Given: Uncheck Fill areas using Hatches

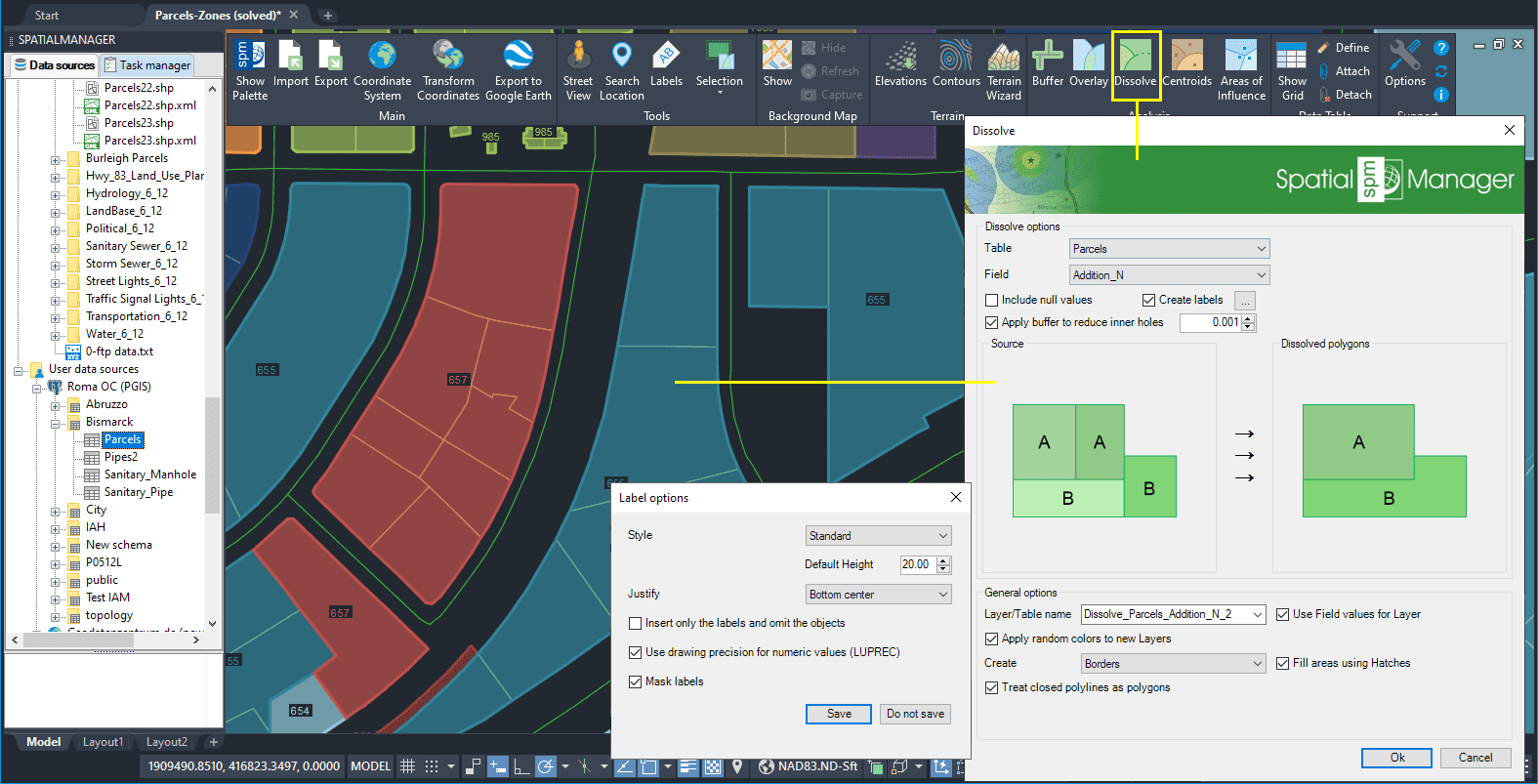Looking at the screenshot, I should 1283,663.
